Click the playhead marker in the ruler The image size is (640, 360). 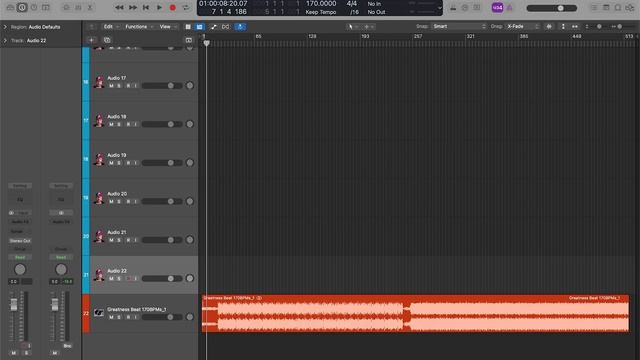[x=207, y=43]
